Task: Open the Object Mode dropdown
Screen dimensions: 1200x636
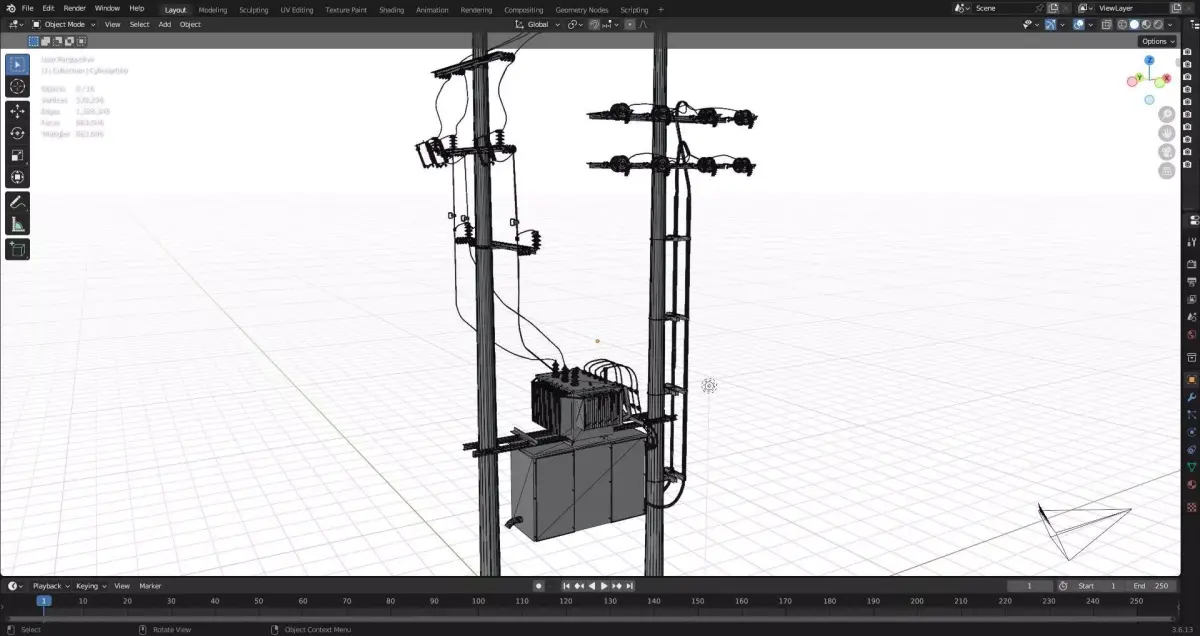Action: [x=64, y=24]
